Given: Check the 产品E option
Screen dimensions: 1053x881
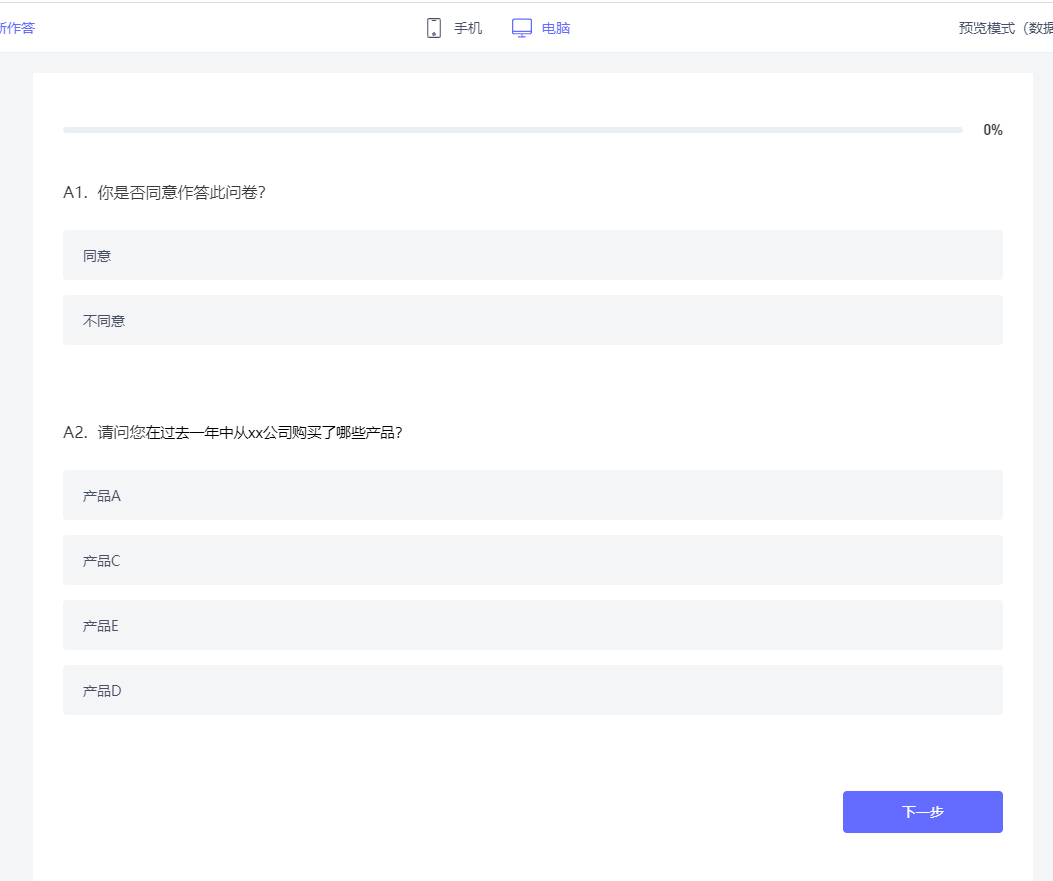Looking at the screenshot, I should click(532, 625).
